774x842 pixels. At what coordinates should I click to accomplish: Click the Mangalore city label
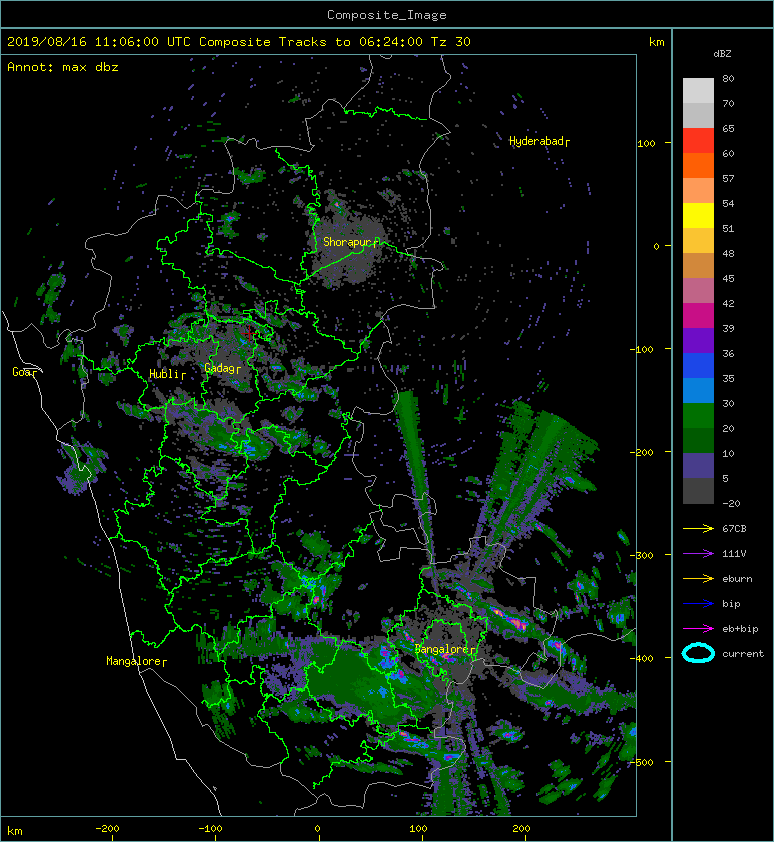point(134,661)
